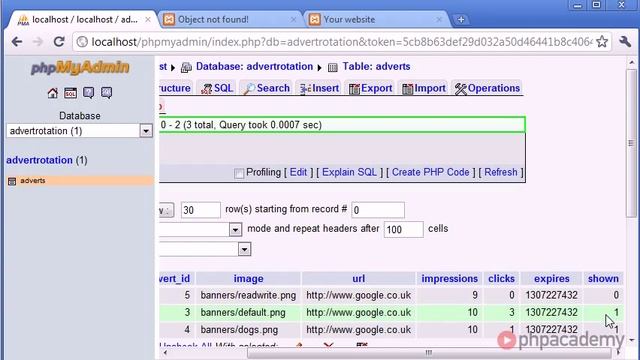Image resolution: width=640 pixels, height=360 pixels.
Task: Open the sort-by-key dropdown below mode
Action: coord(244,249)
